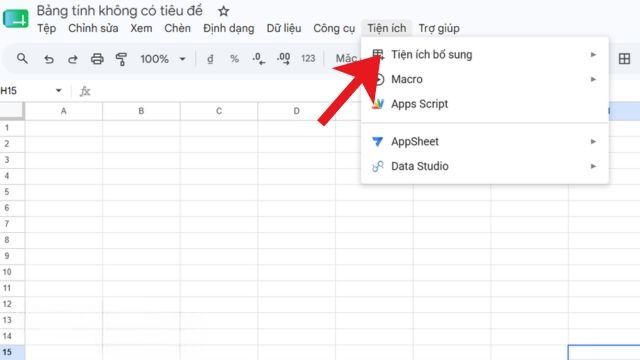Click the search menus magnifier icon

tap(22, 59)
